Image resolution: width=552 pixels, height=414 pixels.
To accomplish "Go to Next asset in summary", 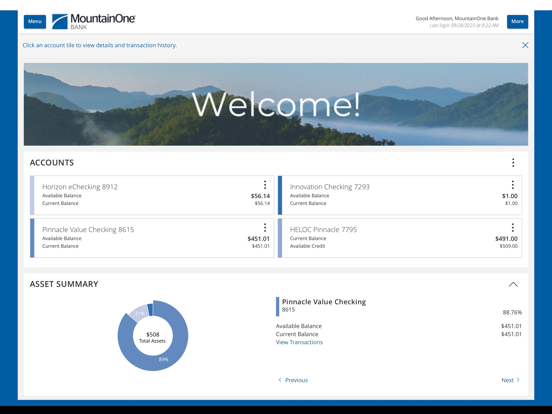I will tap(510, 380).
